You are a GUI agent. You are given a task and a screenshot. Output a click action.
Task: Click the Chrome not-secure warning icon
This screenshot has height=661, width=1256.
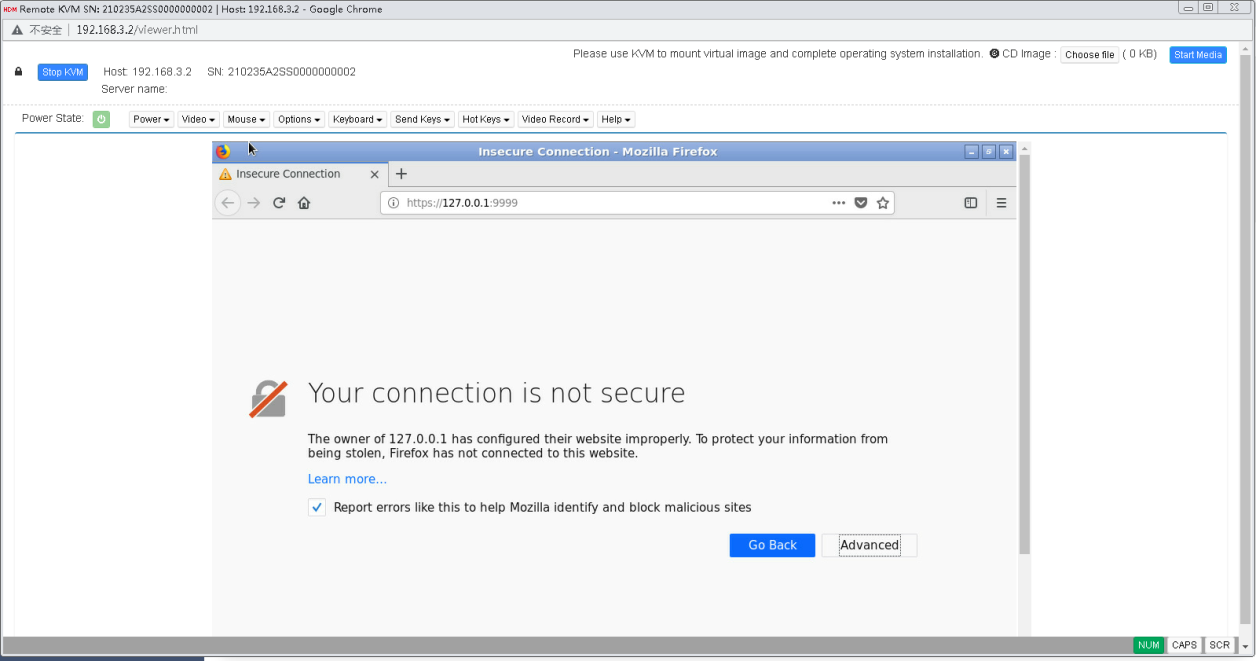(17, 30)
